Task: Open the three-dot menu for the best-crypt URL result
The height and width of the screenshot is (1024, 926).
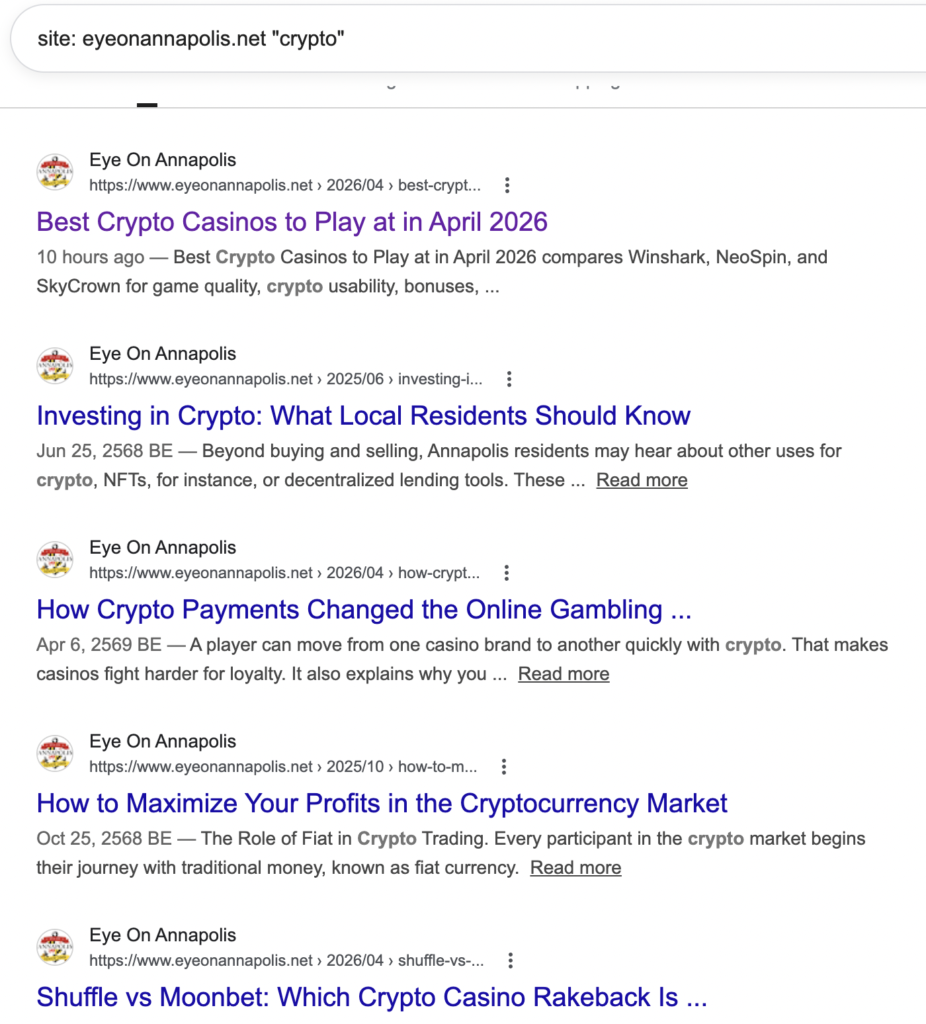Action: (x=508, y=185)
